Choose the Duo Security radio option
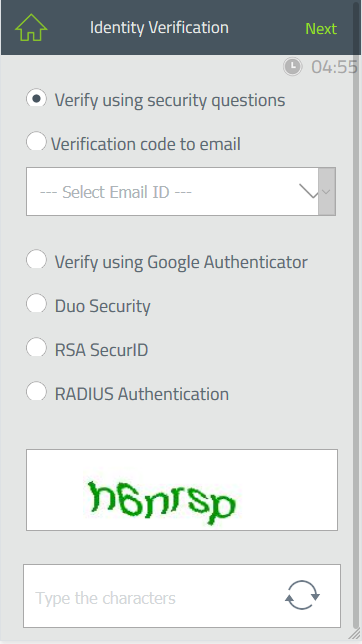 (36, 304)
